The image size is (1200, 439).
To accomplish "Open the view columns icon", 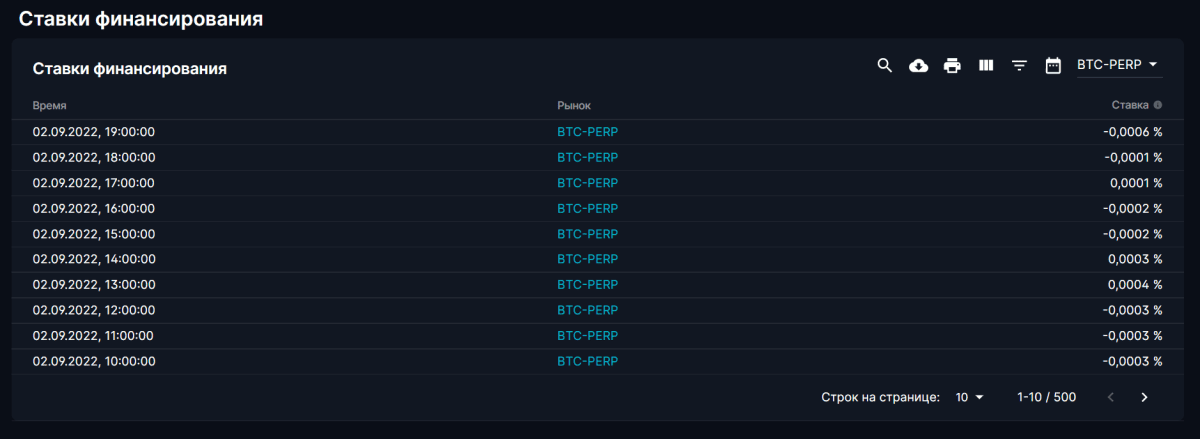I will point(986,65).
